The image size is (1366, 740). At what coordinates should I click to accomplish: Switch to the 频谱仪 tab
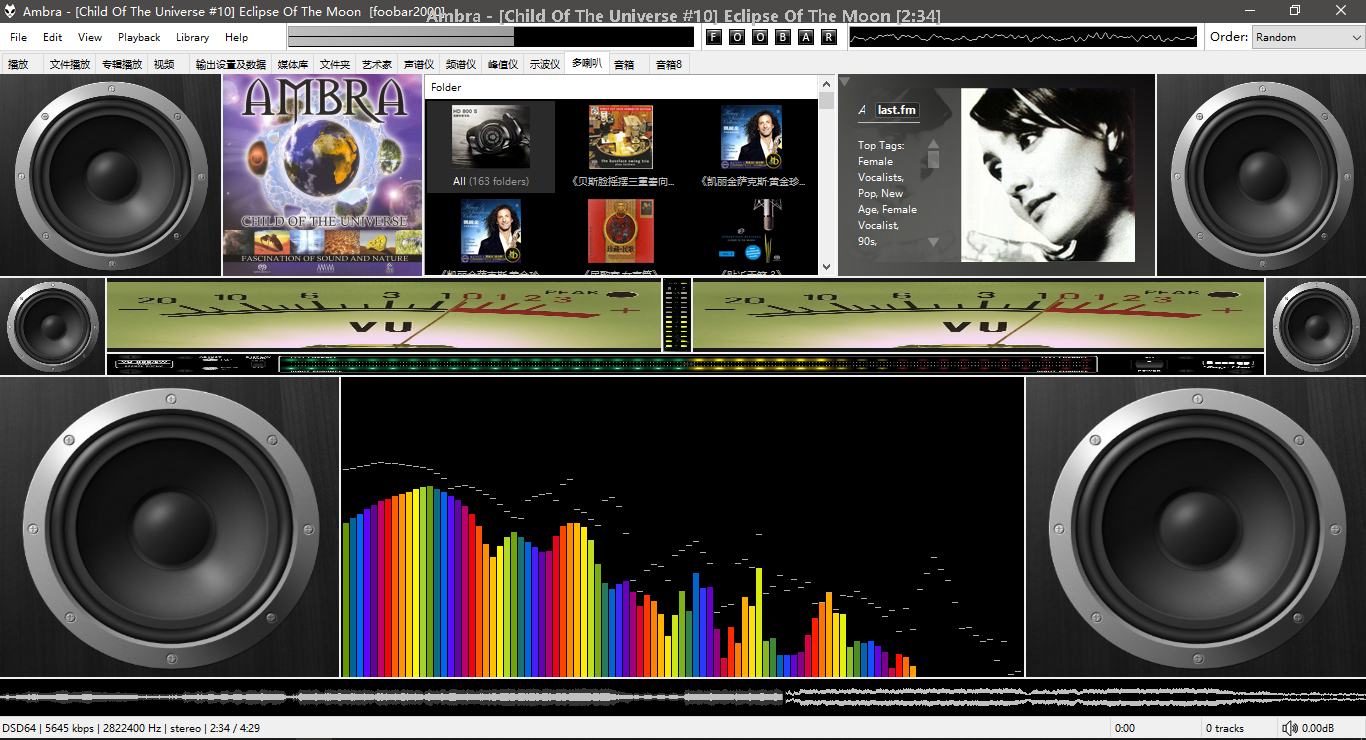[x=460, y=64]
